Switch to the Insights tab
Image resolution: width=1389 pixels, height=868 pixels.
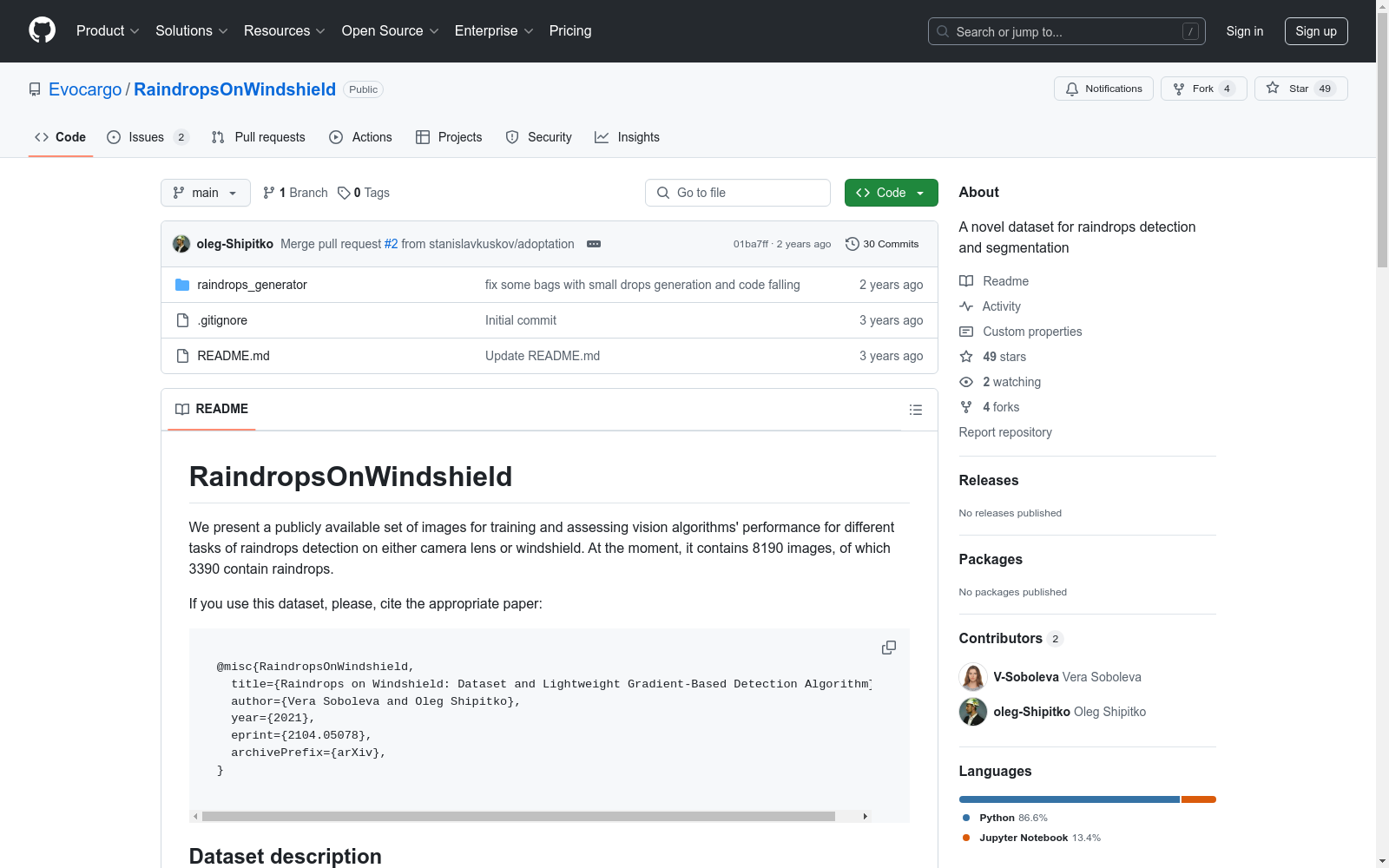coord(628,137)
